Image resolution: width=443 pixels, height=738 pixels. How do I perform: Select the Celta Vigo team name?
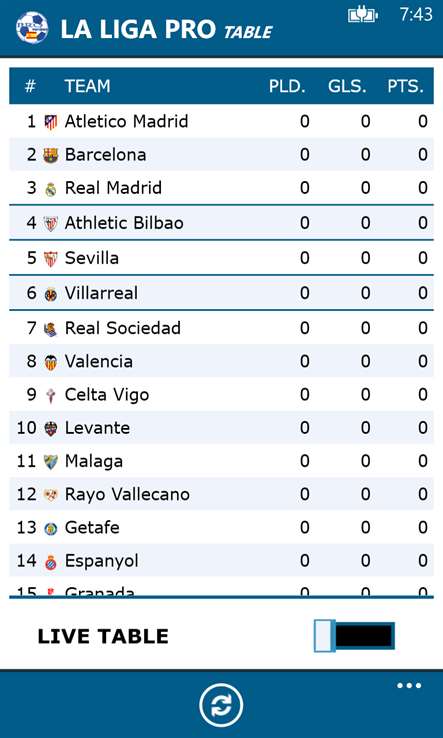107,395
